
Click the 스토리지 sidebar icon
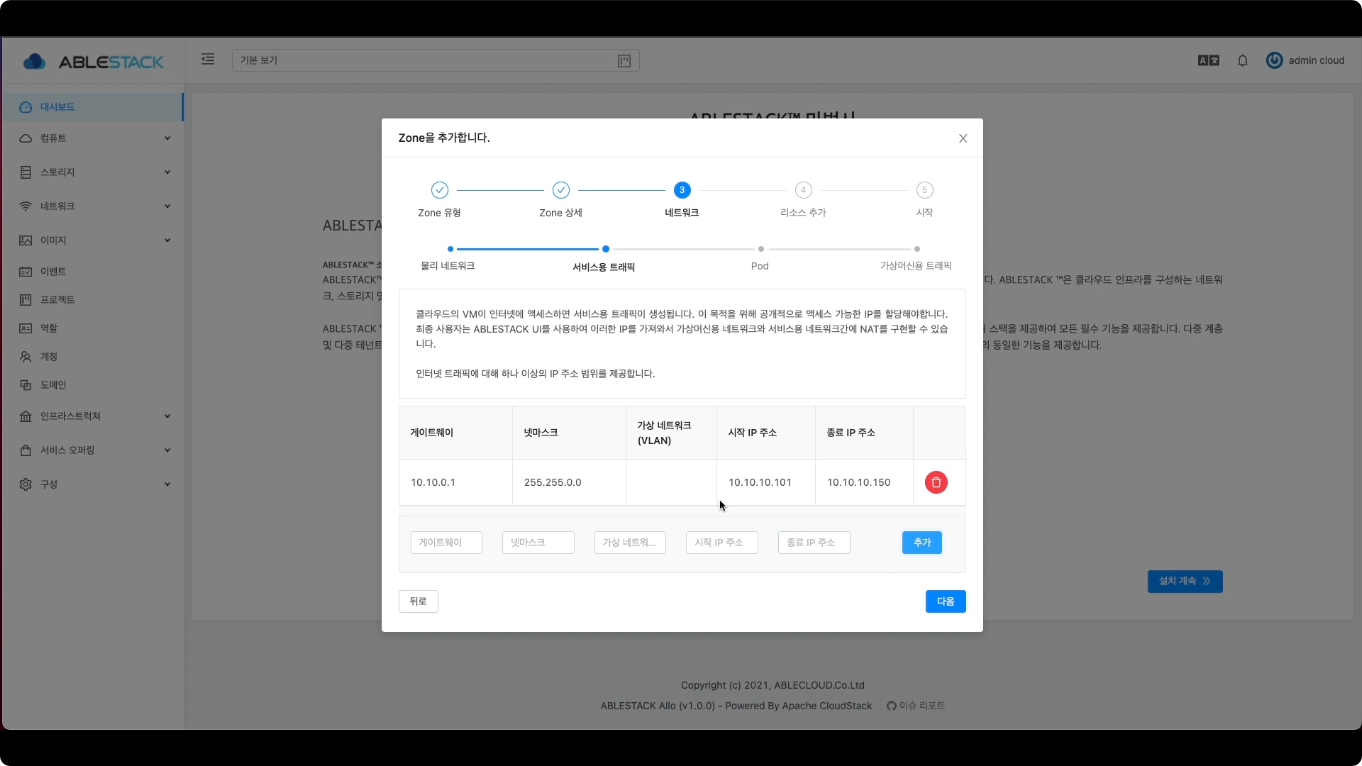[26, 172]
